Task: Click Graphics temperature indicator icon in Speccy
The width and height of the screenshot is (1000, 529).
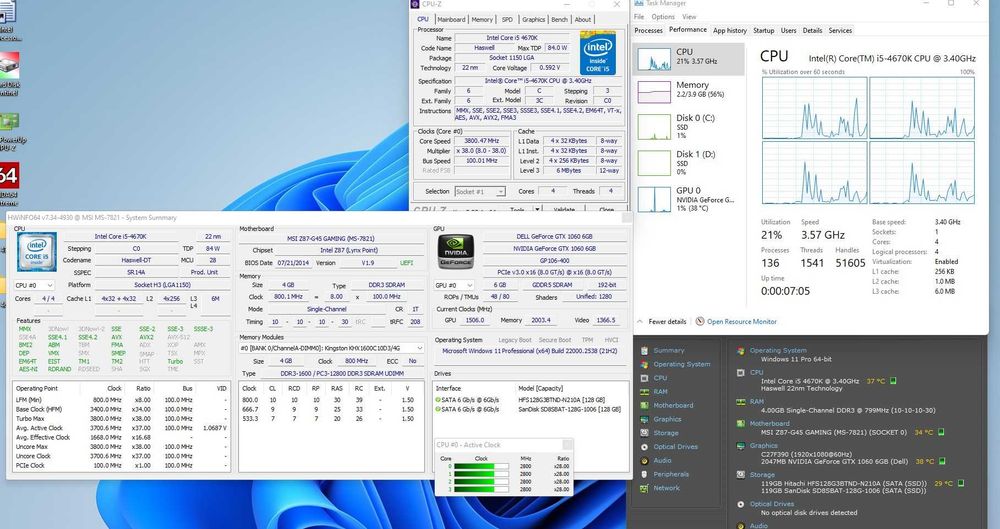Action: (x=941, y=461)
